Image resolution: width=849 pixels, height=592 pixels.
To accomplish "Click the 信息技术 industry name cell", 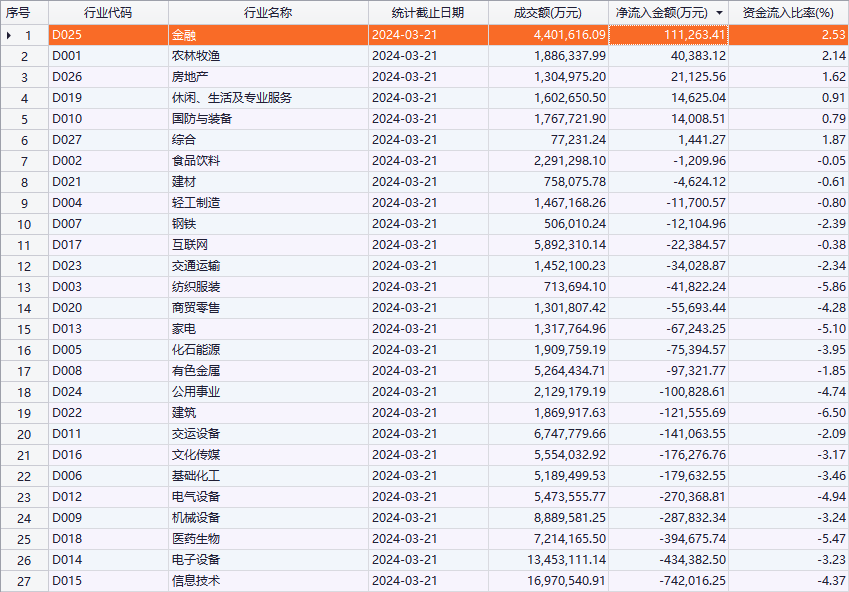I will 196,581.
